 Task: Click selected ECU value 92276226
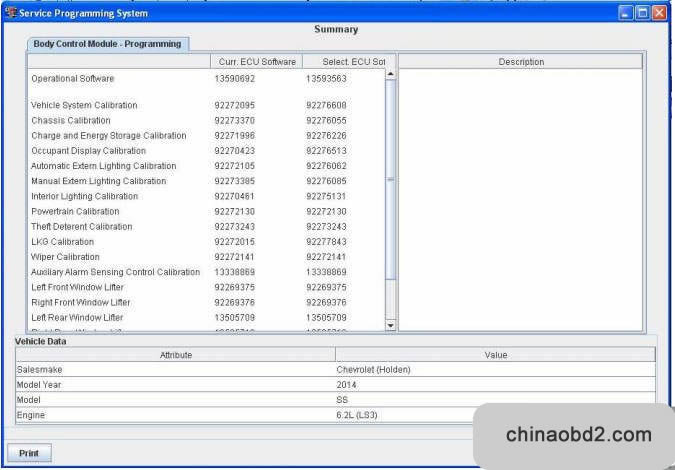(326, 136)
